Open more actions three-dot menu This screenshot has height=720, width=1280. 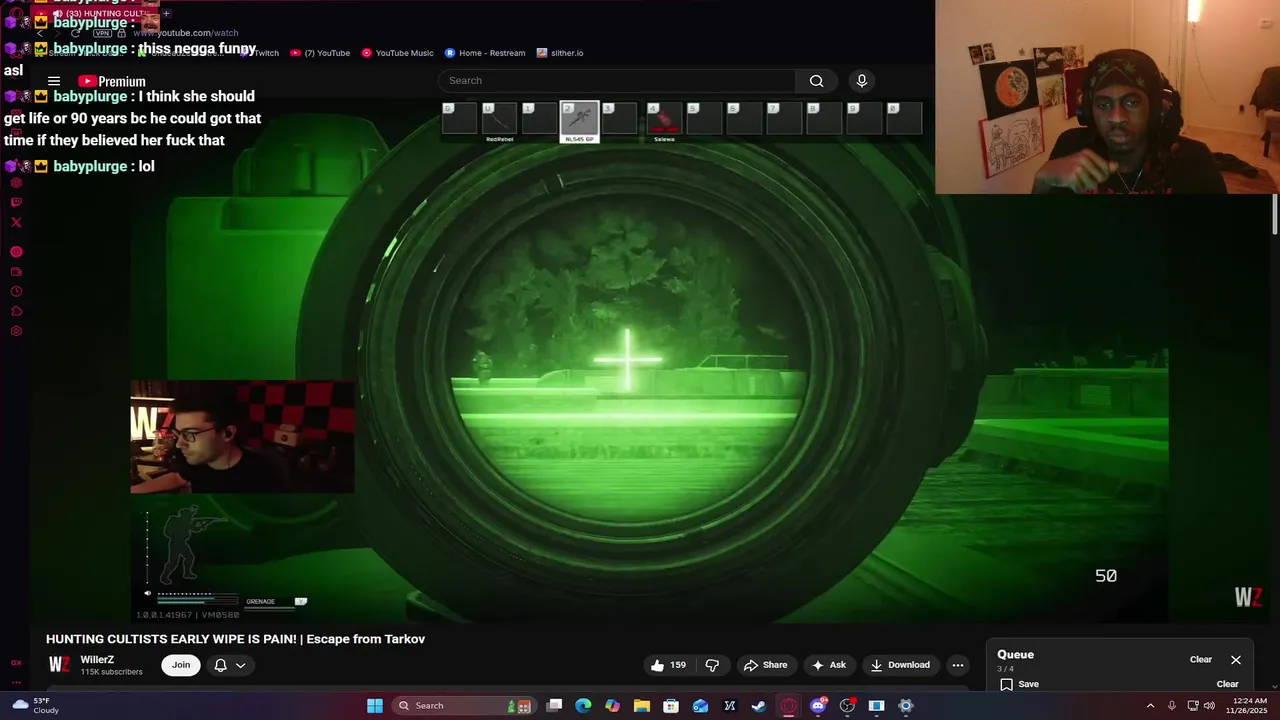(x=958, y=665)
